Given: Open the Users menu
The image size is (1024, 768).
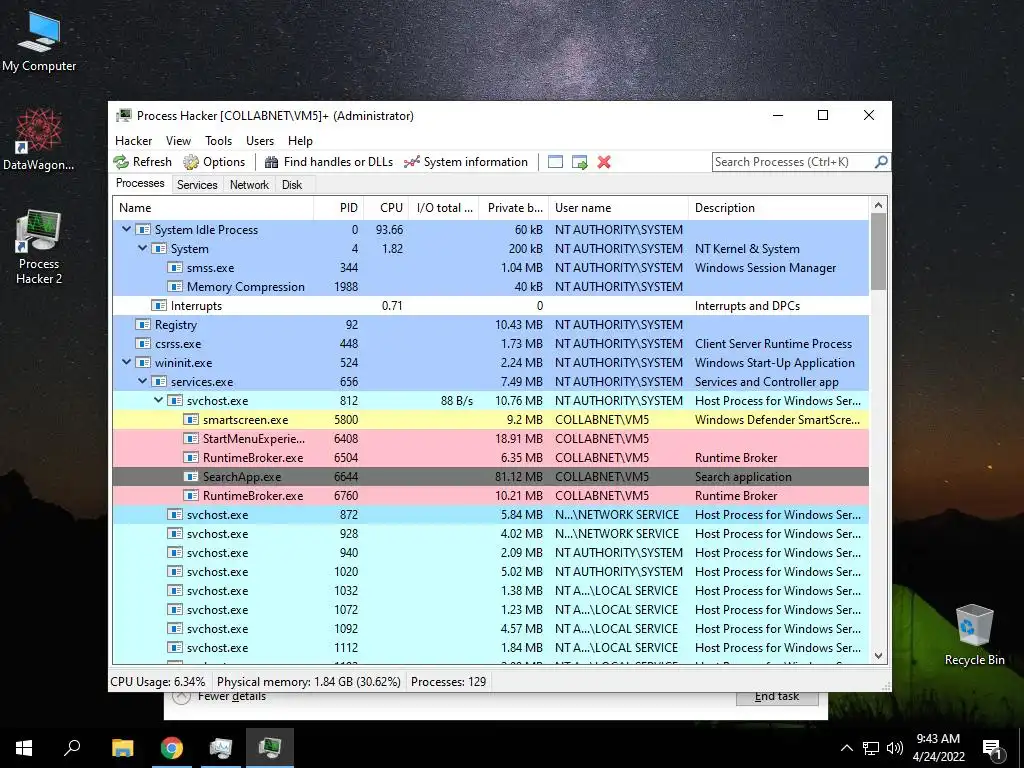Looking at the screenshot, I should point(260,140).
